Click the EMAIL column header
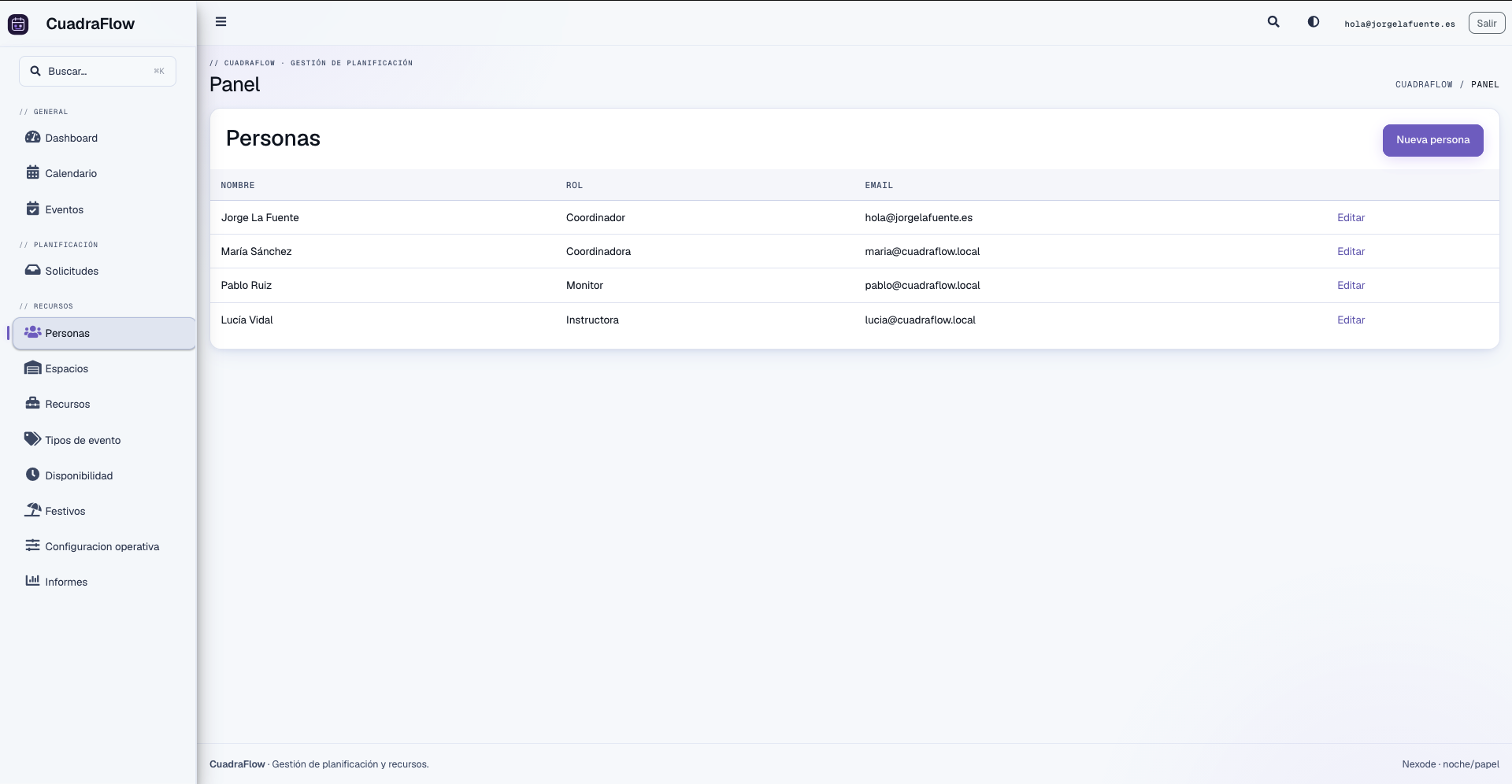 click(879, 186)
